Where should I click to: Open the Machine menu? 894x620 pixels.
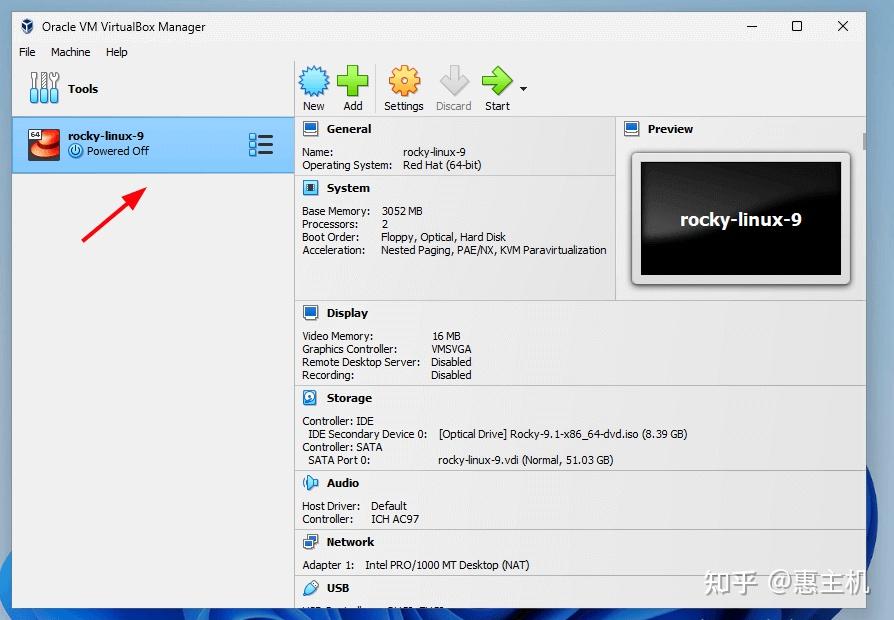[70, 52]
